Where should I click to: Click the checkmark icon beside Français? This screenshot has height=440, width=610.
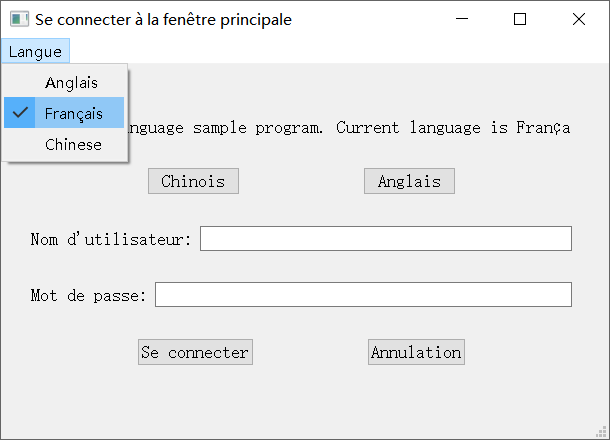(20, 113)
